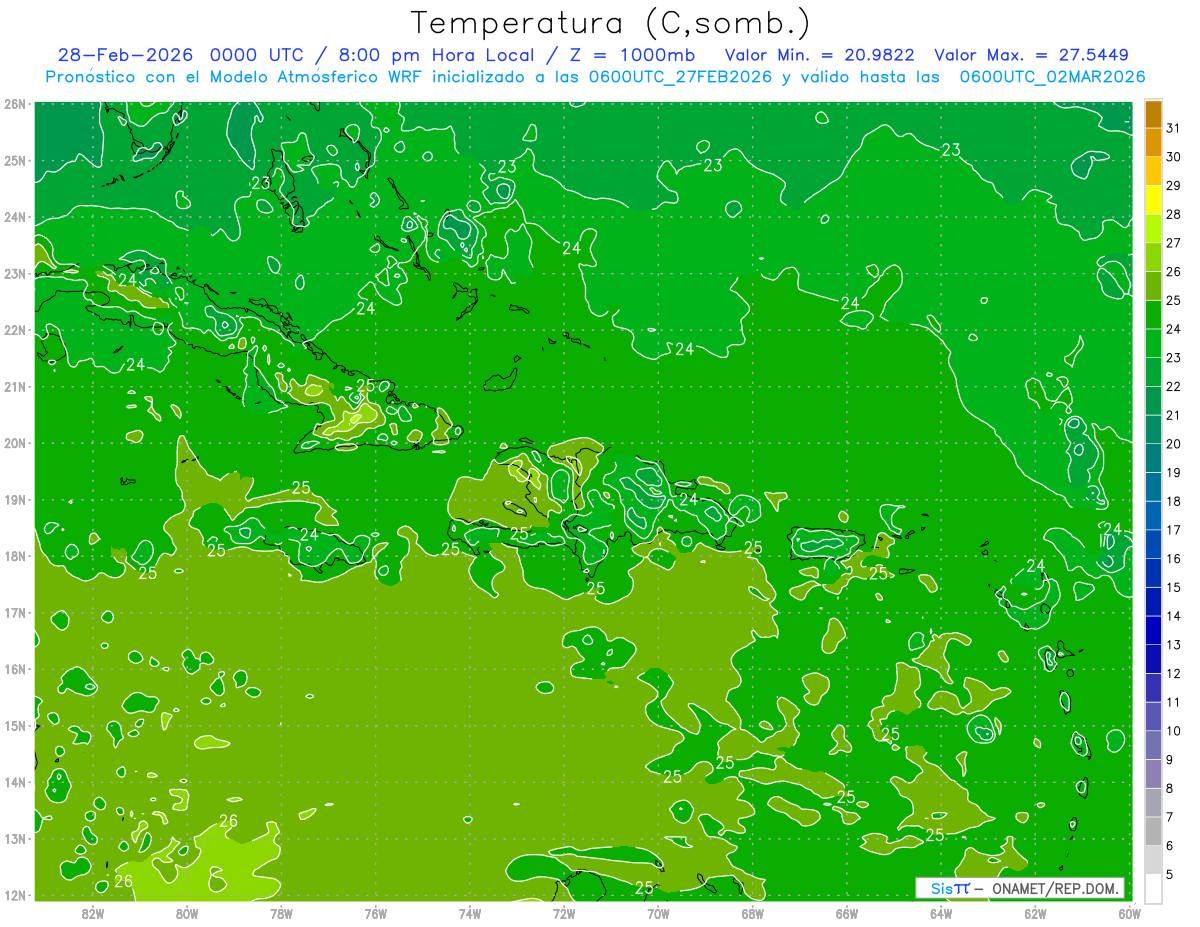Click the '72W' longitude axis label
Screen dimensions: 1200x927
tap(564, 913)
